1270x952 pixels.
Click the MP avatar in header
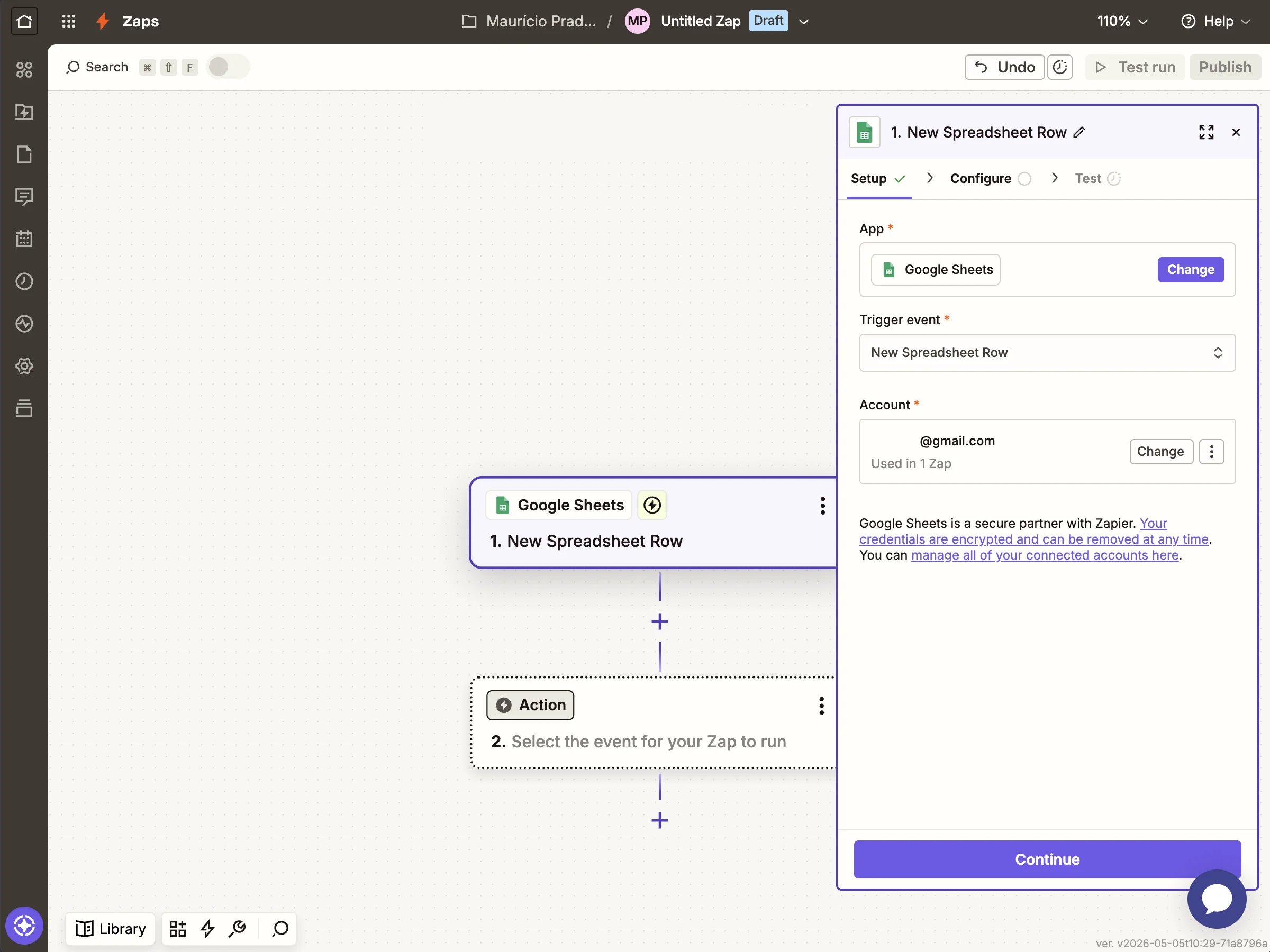(x=637, y=21)
